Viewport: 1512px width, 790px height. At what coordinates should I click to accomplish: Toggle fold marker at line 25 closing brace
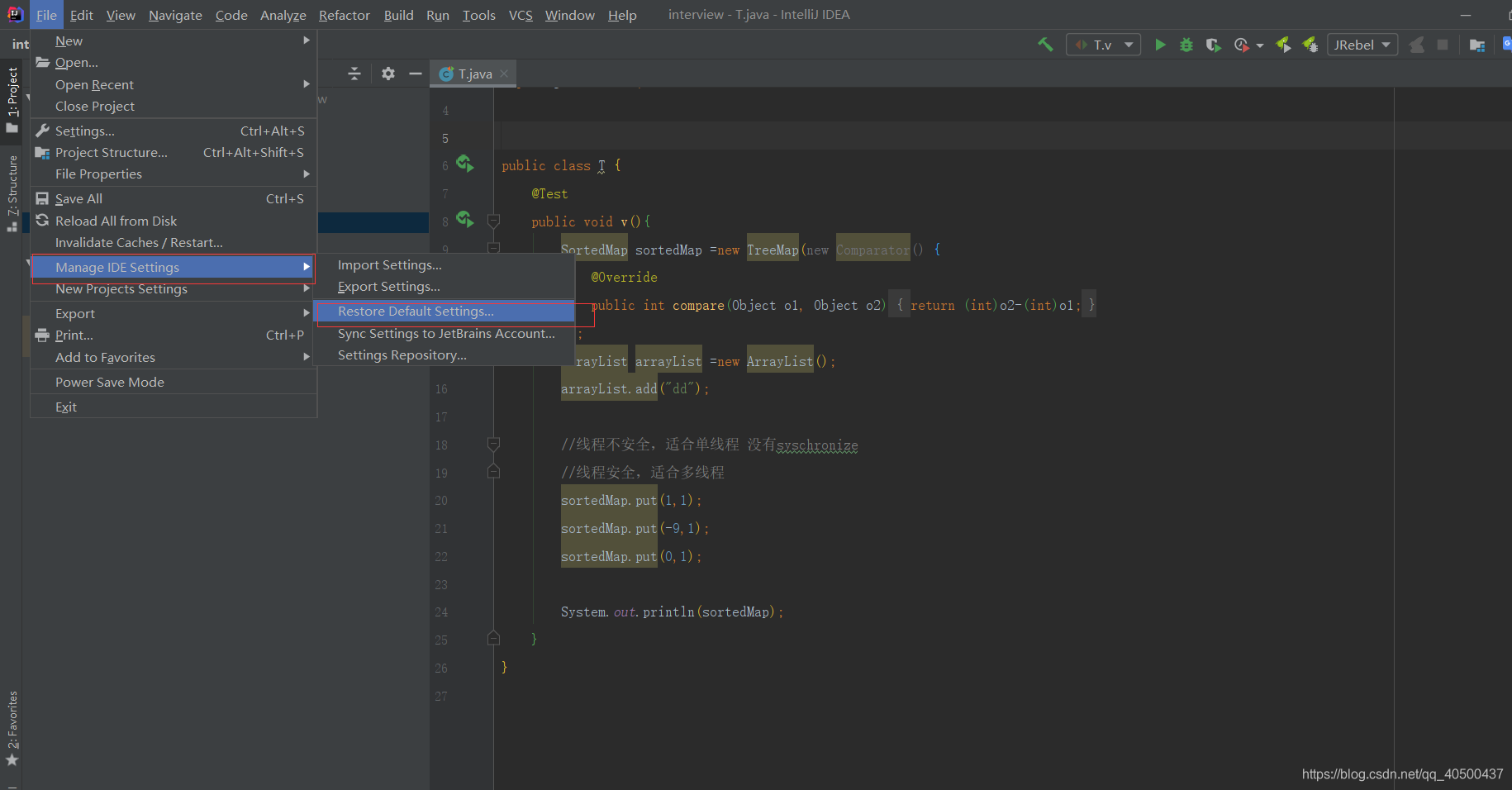click(493, 638)
